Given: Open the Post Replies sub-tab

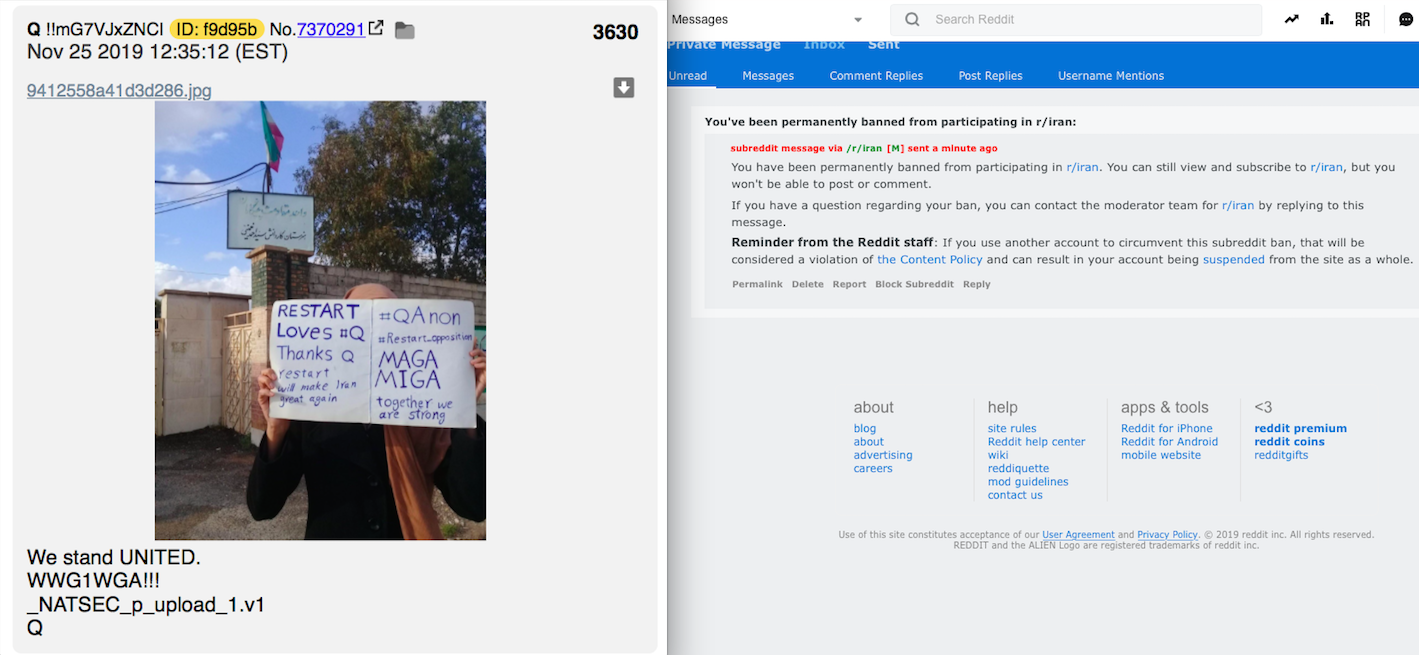Looking at the screenshot, I should [x=990, y=76].
